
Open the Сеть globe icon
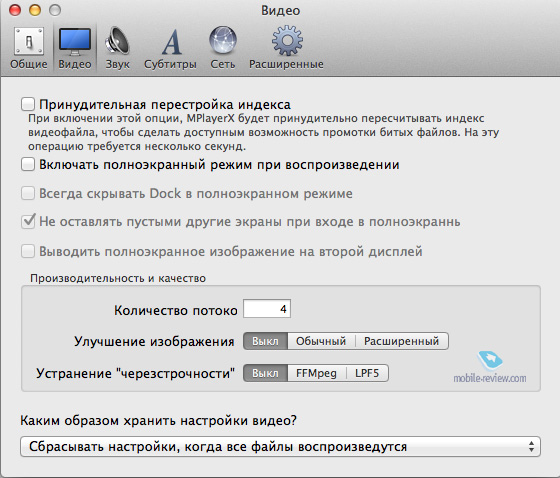[222, 41]
